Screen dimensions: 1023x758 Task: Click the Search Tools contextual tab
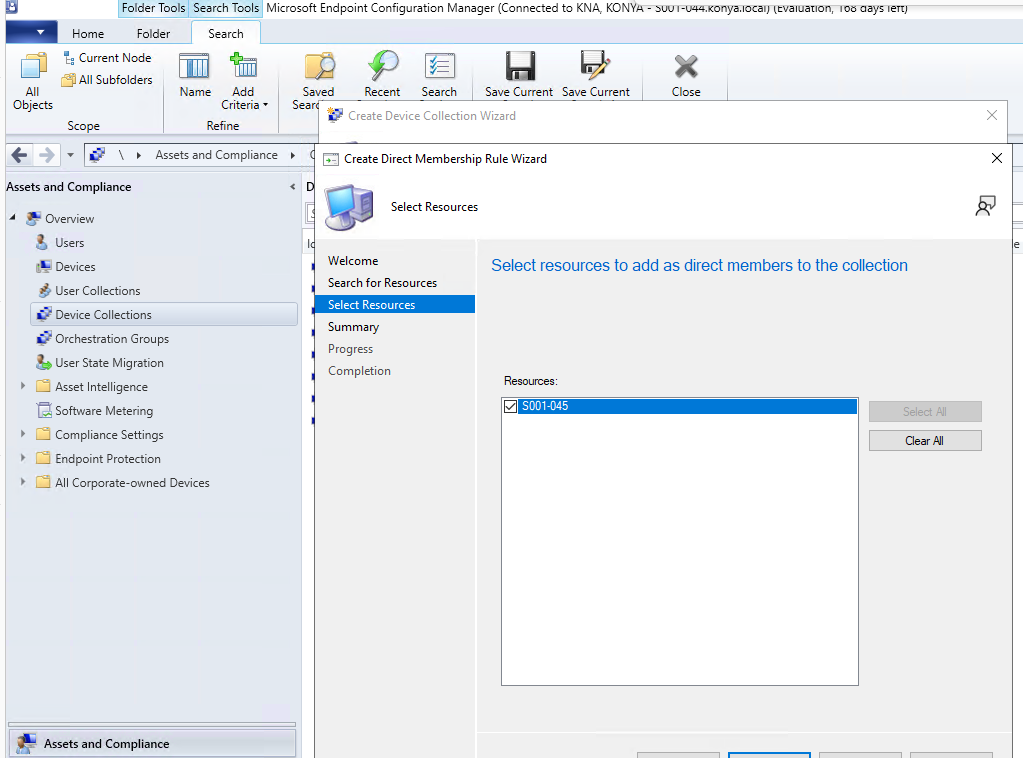click(x=226, y=8)
